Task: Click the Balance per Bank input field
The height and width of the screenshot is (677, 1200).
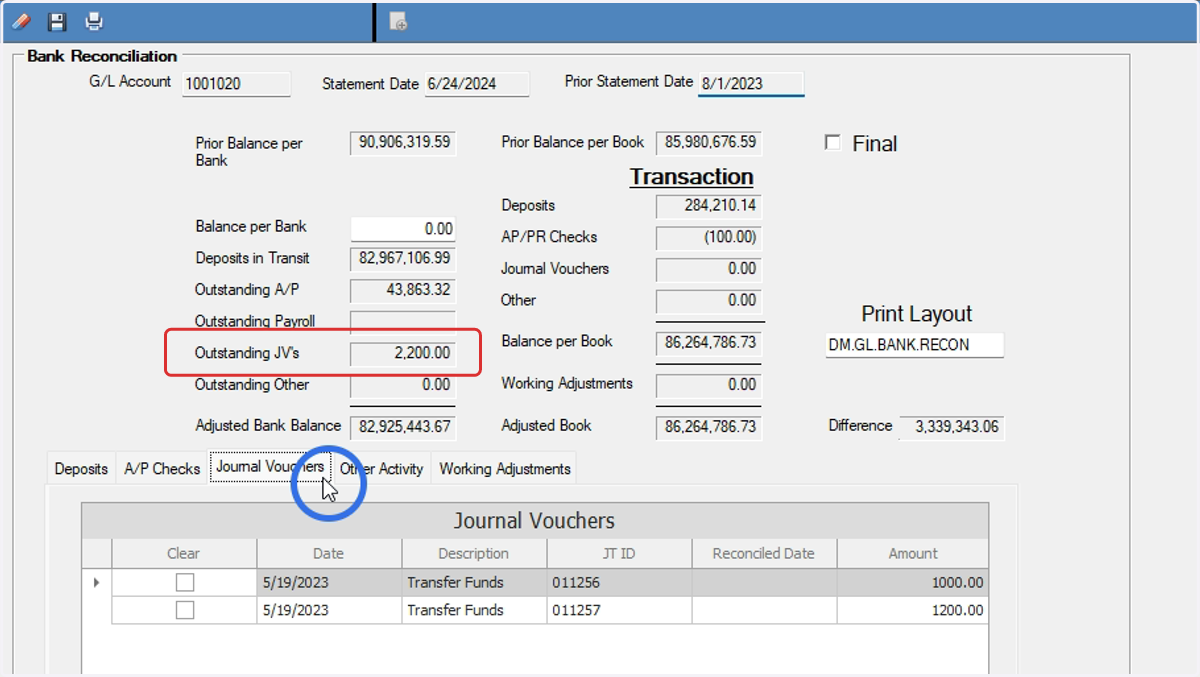Action: [403, 229]
